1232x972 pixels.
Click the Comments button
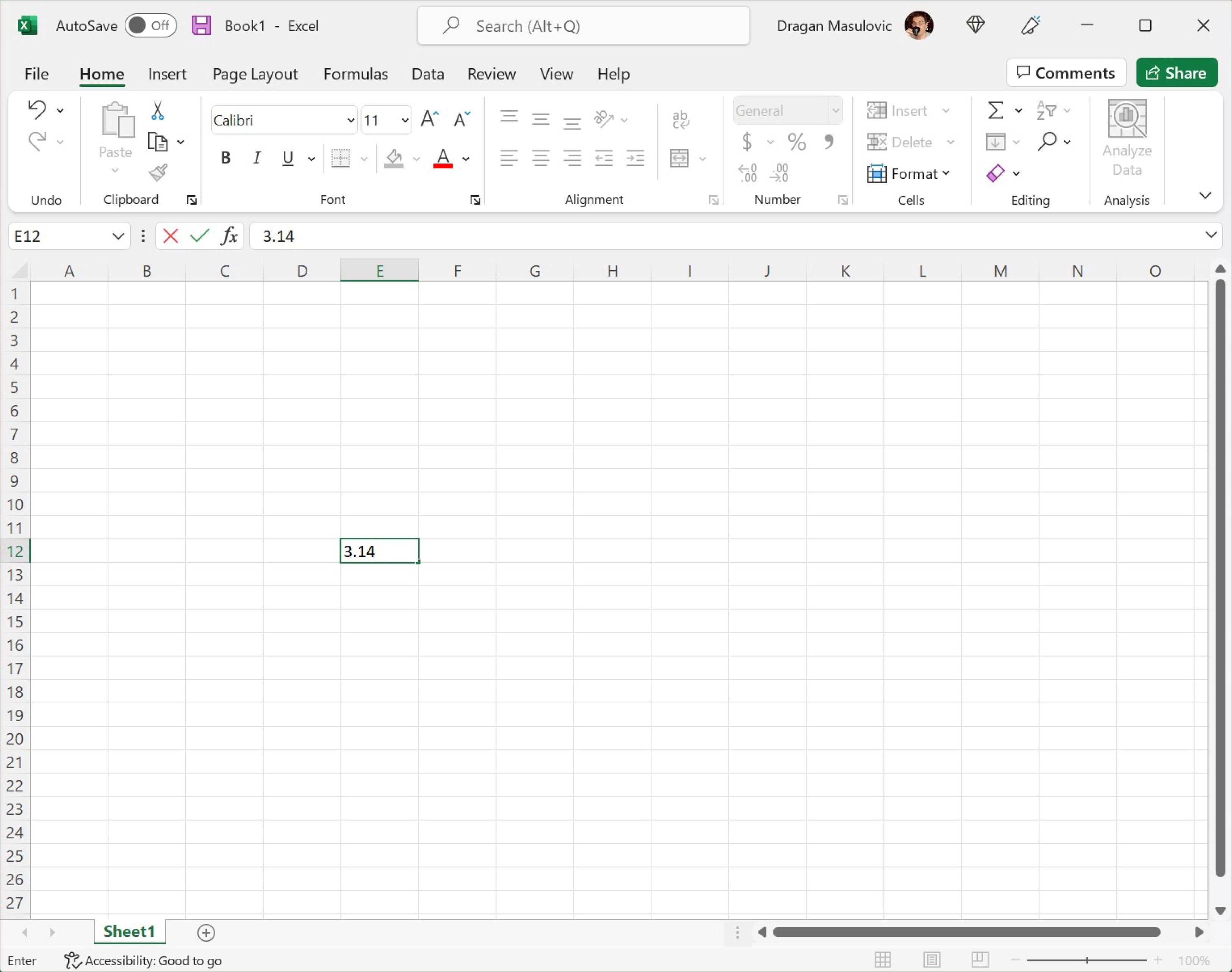[1066, 72]
